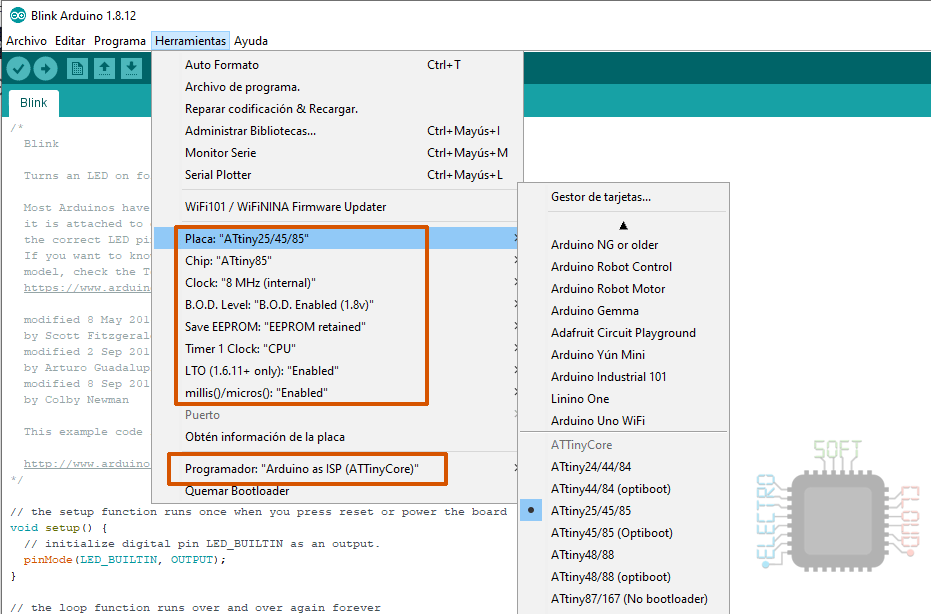931x614 pixels.
Task: Expand the Clock 8 MHz internal submenu
Action: [336, 283]
